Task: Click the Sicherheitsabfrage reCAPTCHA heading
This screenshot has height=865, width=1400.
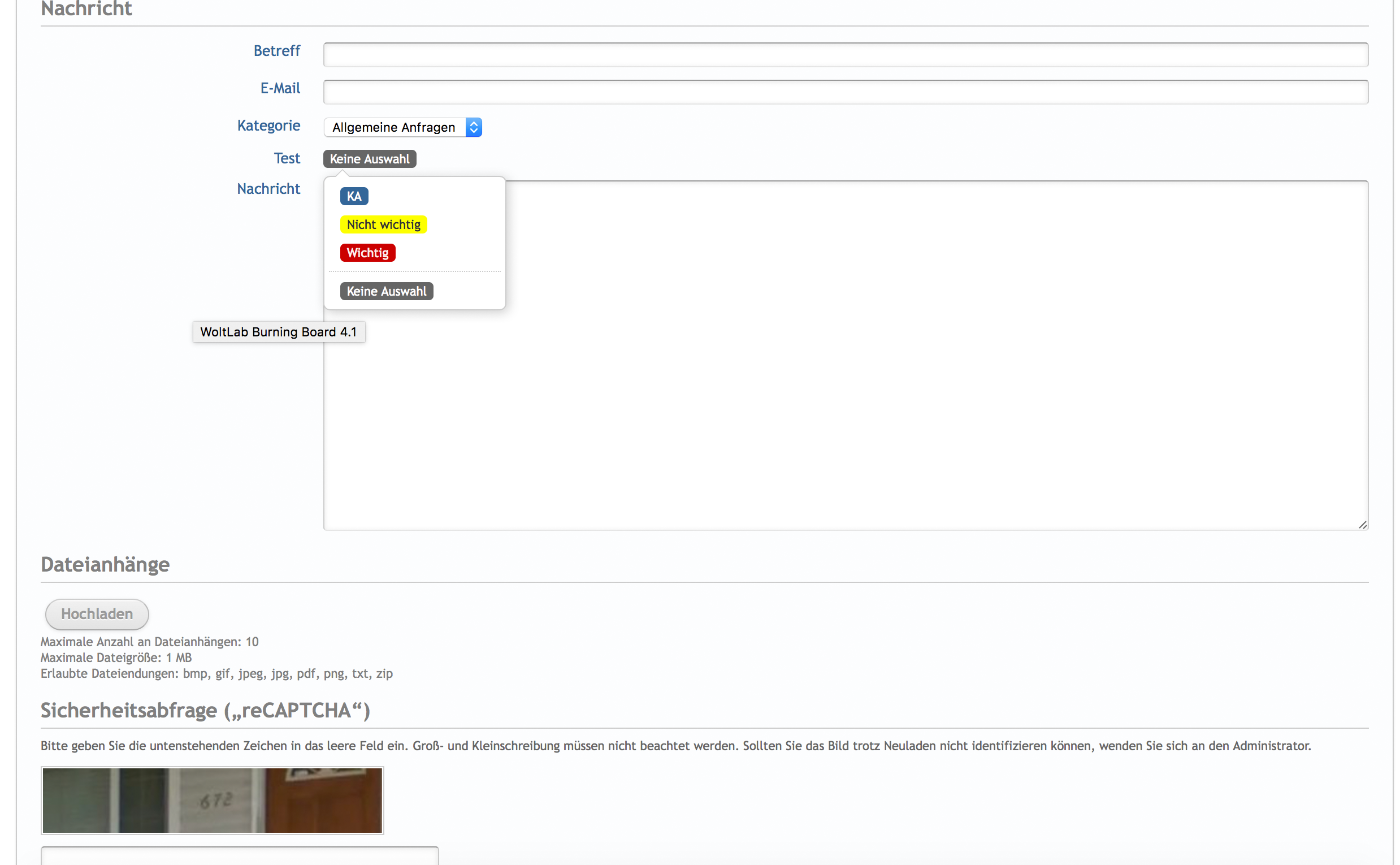Action: [x=205, y=711]
